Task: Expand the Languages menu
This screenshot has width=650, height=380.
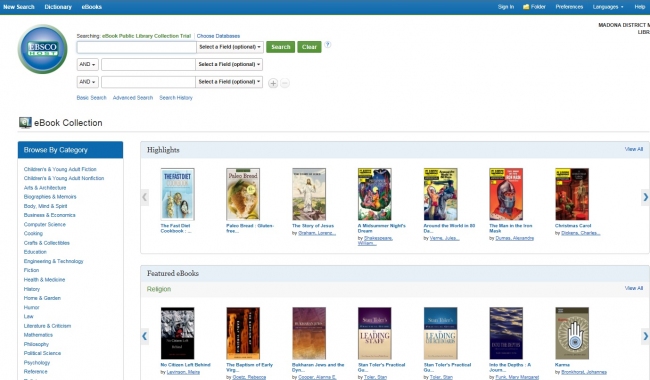Action: 608,7
